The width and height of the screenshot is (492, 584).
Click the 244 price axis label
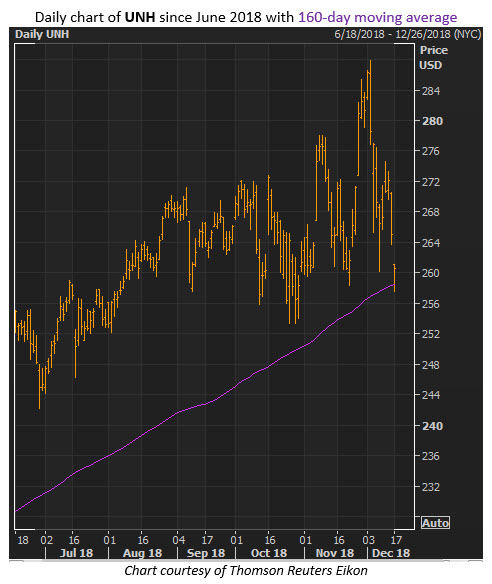tap(431, 395)
